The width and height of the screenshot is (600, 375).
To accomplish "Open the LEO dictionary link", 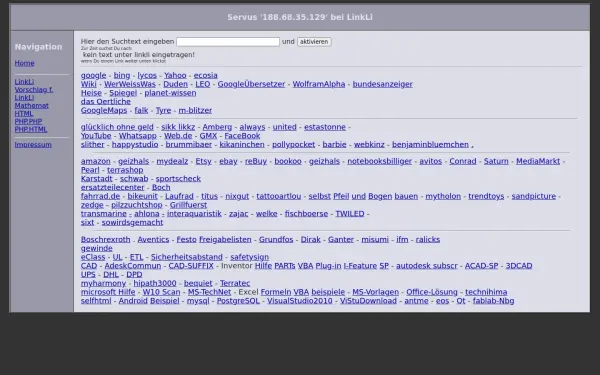I will [x=203, y=84].
